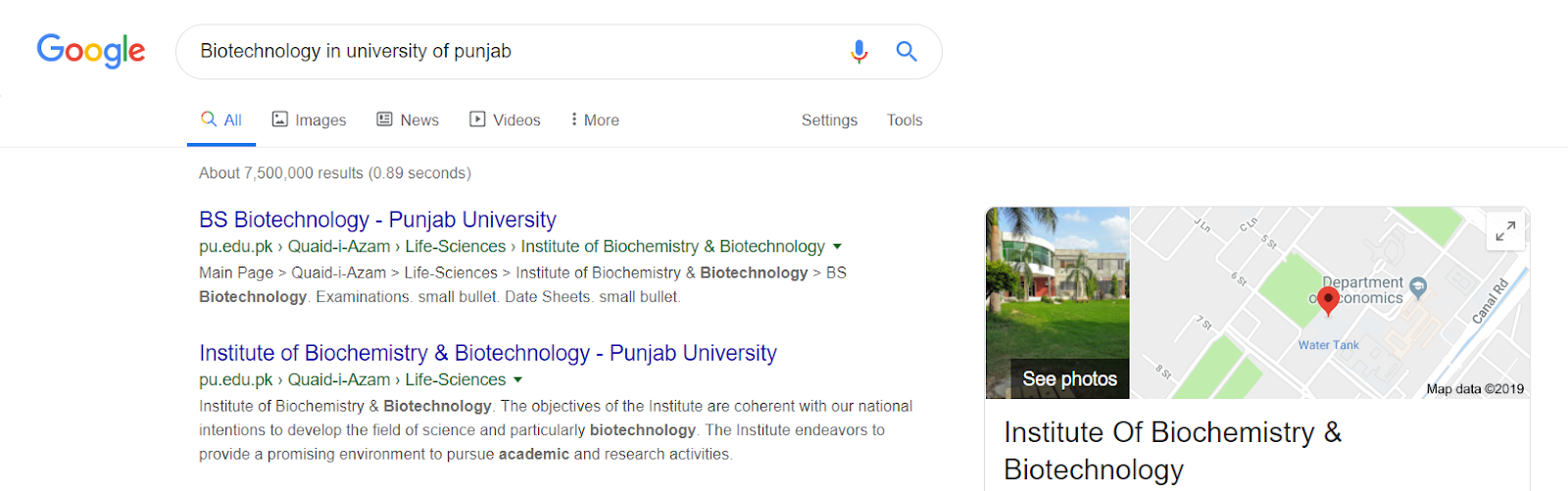Open Institute of Biochemistry & Biotechnology result
This screenshot has height=491, width=1568.
point(488,353)
